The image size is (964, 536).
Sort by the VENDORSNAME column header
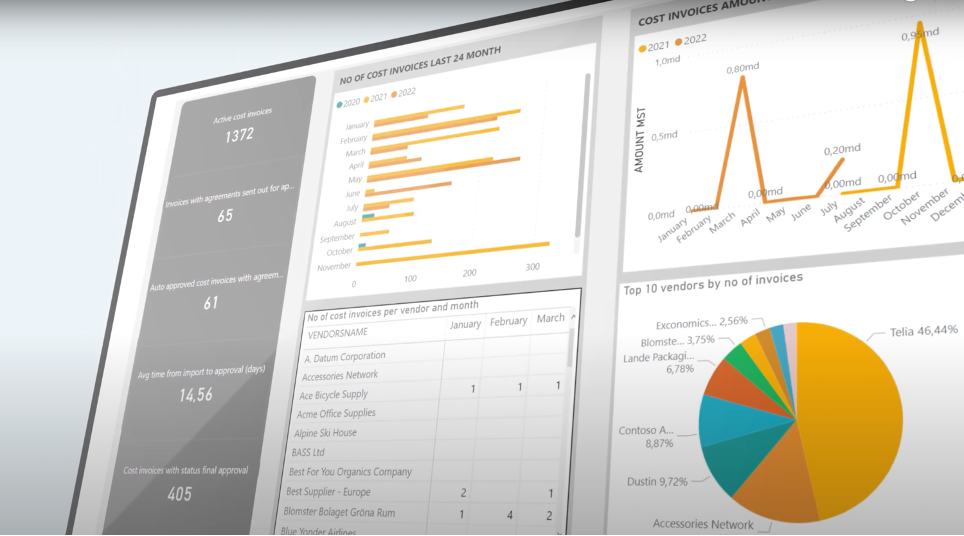(338, 332)
